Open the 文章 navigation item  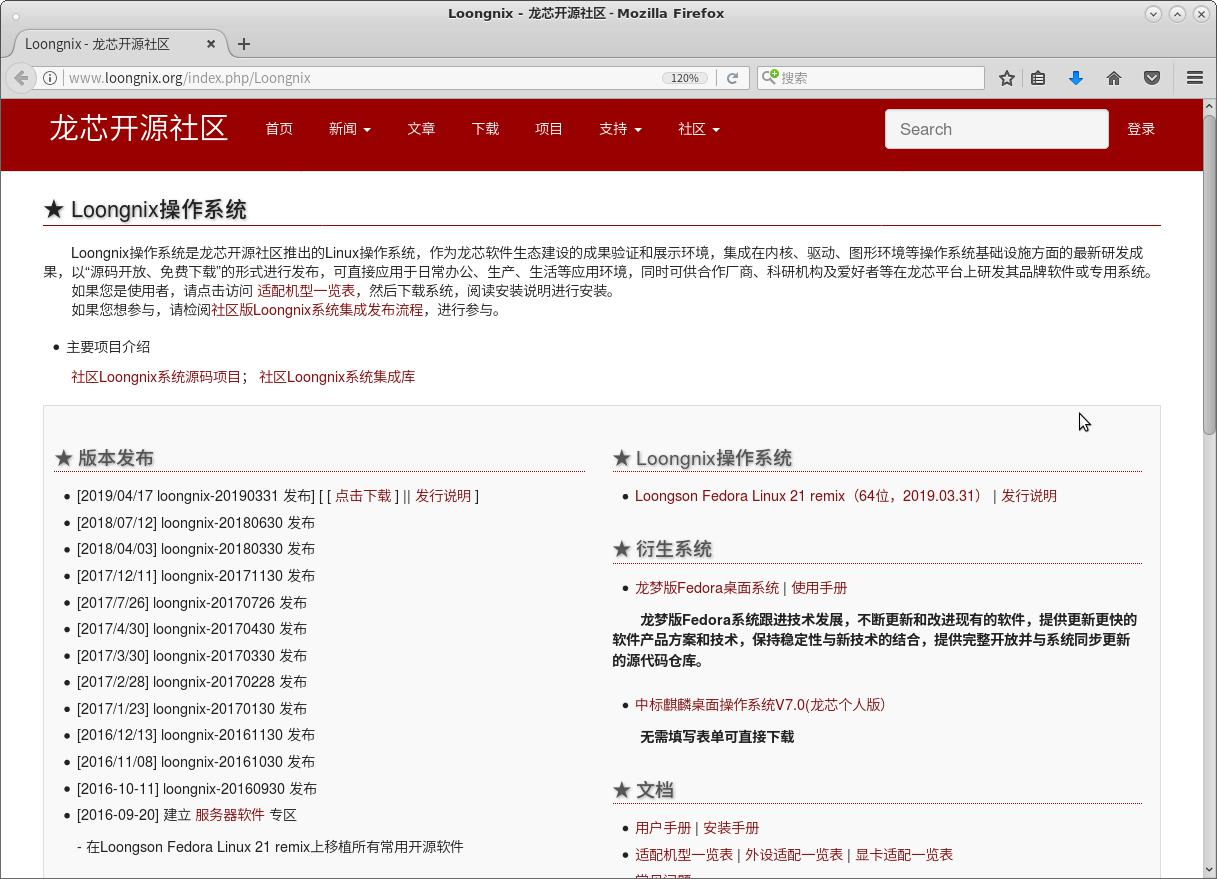click(421, 129)
